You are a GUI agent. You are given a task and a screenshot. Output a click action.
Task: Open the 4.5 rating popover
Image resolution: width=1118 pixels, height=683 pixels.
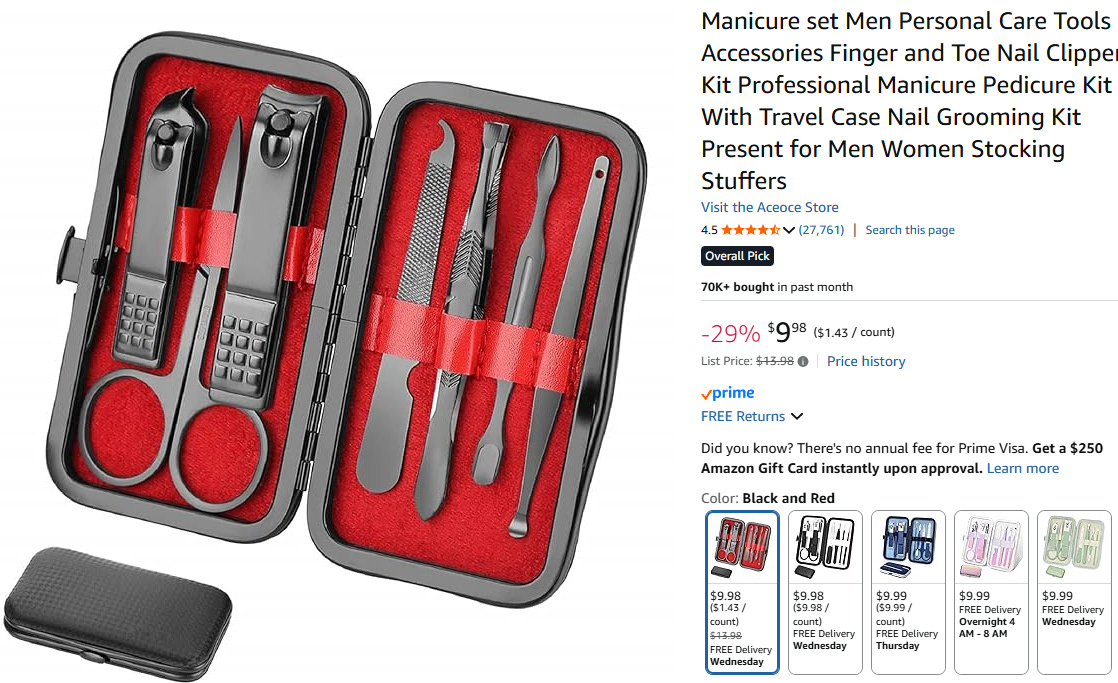(x=709, y=230)
